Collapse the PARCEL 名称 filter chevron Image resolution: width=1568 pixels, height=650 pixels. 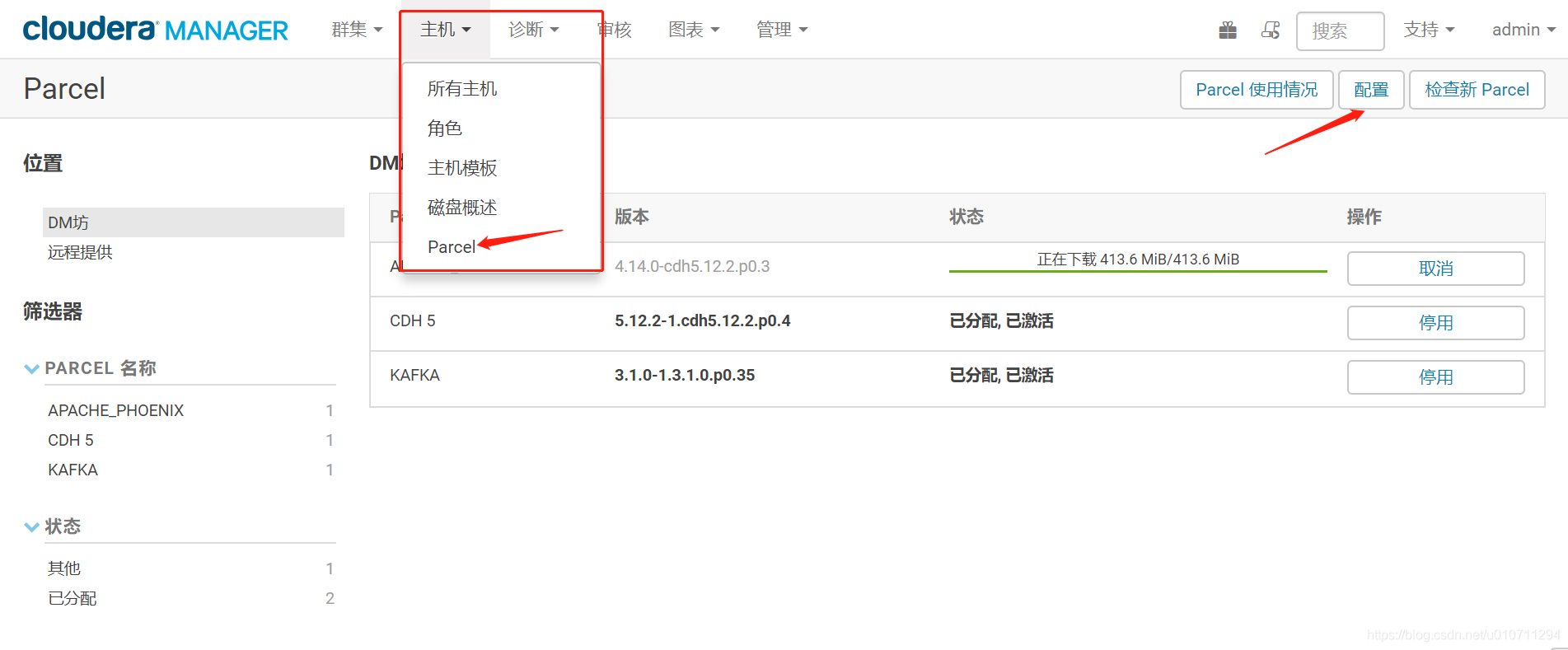tap(32, 368)
